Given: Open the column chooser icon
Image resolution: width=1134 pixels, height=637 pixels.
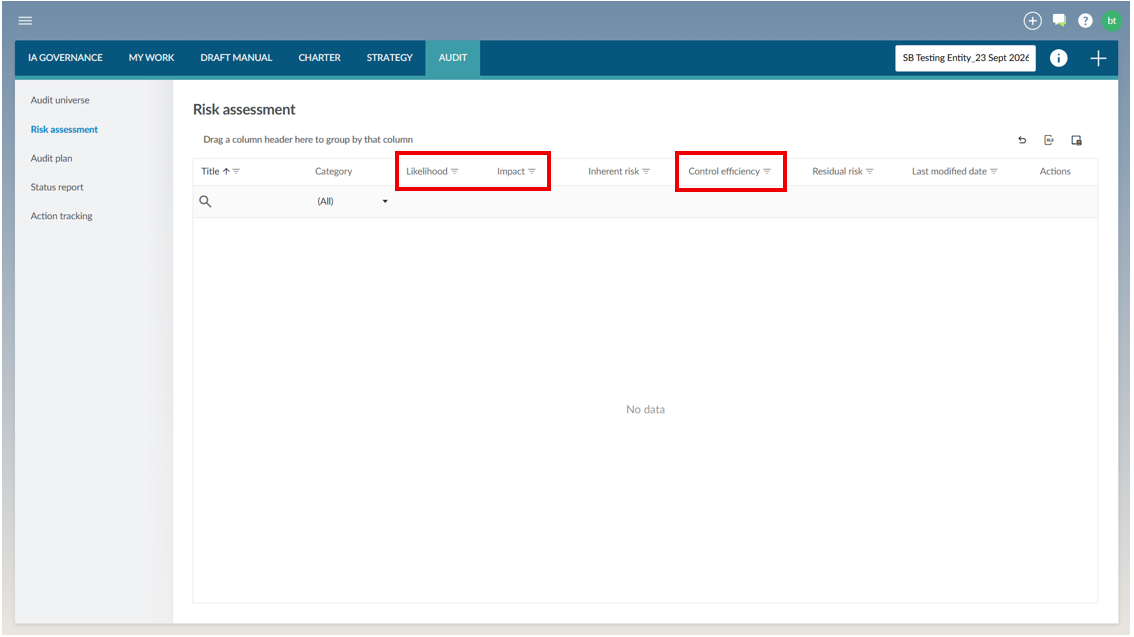Looking at the screenshot, I should tap(1076, 140).
